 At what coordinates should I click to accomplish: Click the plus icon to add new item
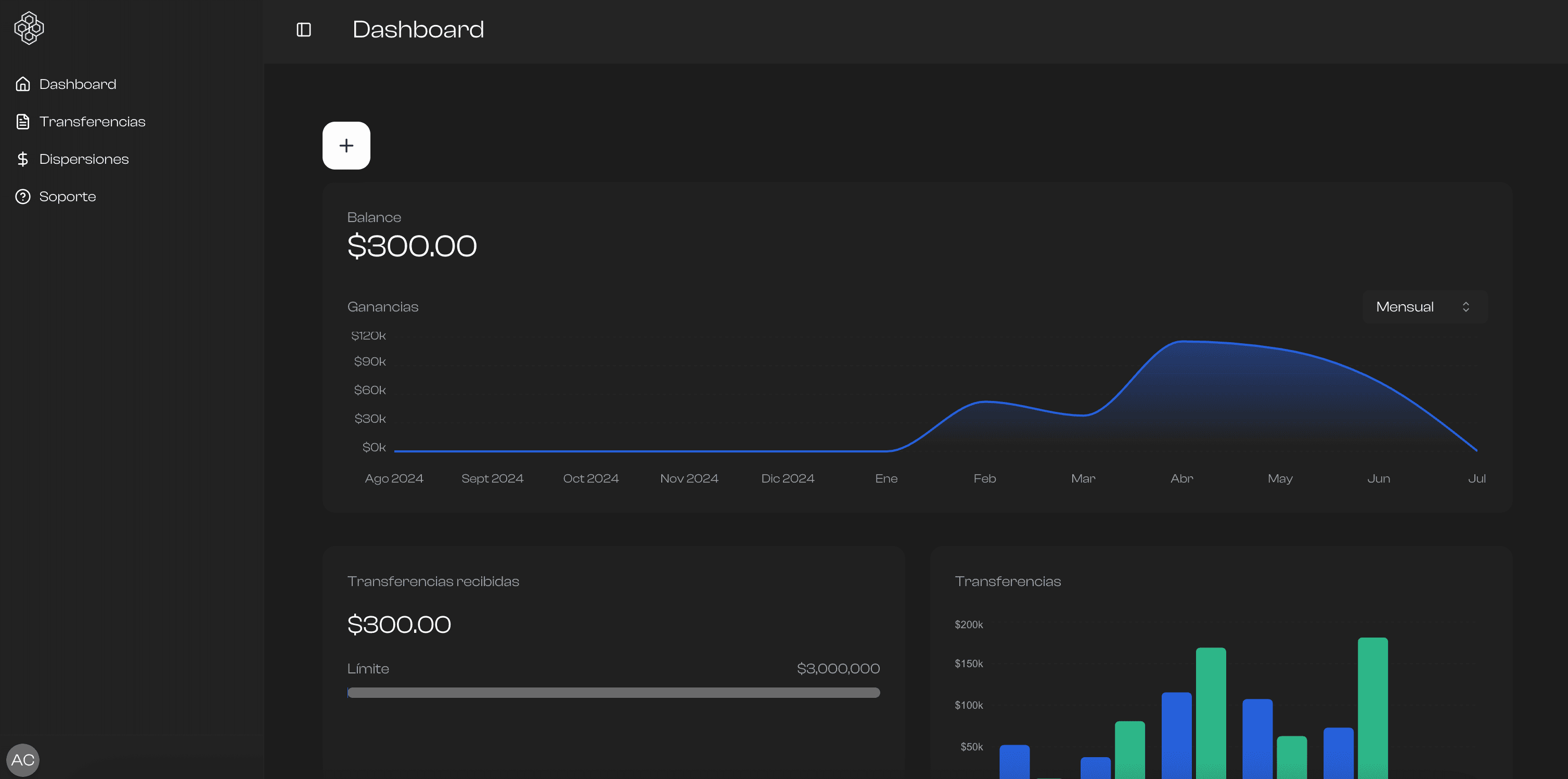pos(346,146)
